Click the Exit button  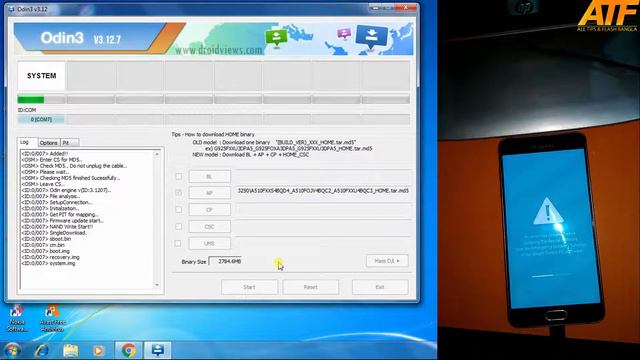tap(380, 287)
